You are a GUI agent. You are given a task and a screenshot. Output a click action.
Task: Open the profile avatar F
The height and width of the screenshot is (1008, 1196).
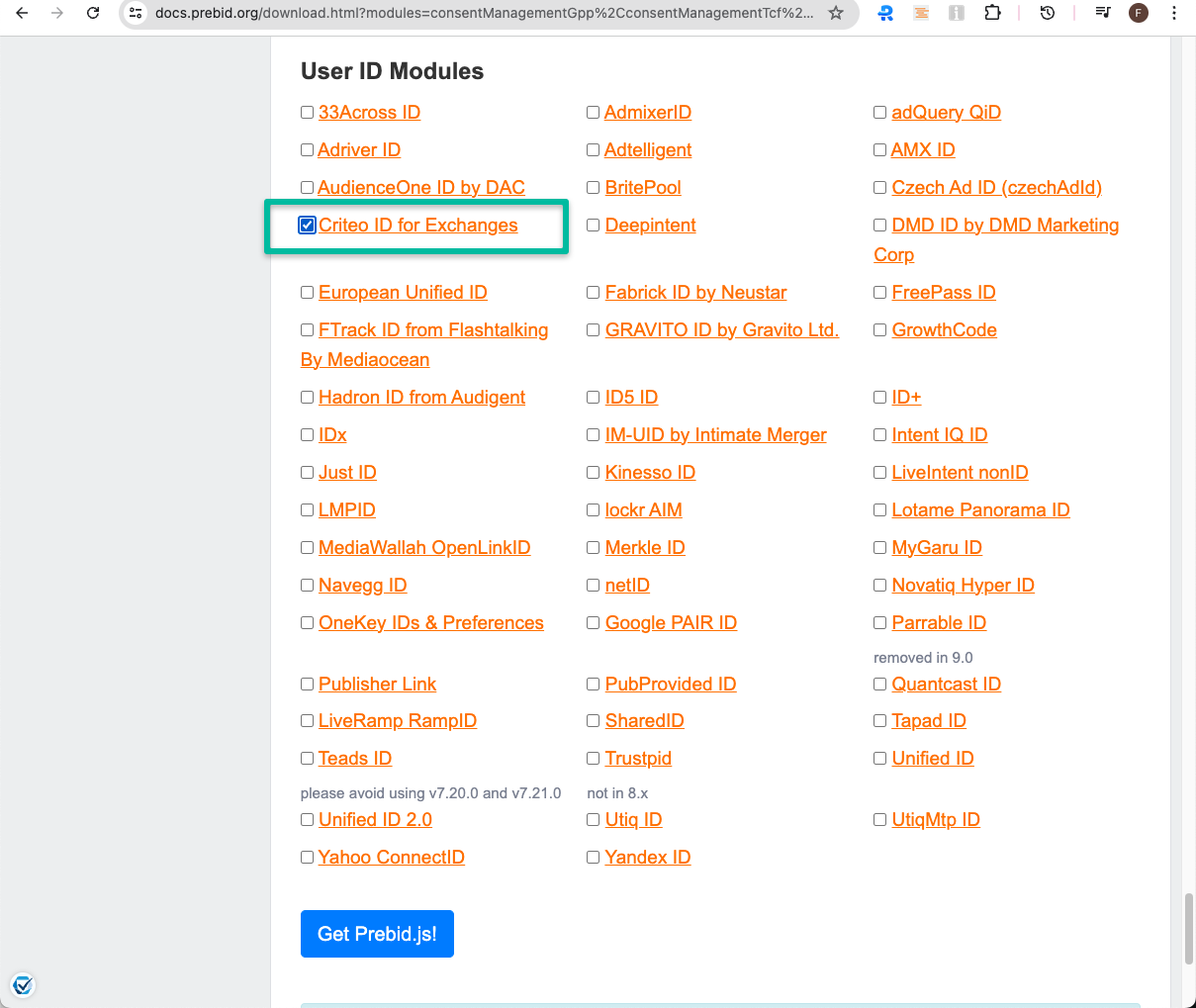click(1138, 13)
